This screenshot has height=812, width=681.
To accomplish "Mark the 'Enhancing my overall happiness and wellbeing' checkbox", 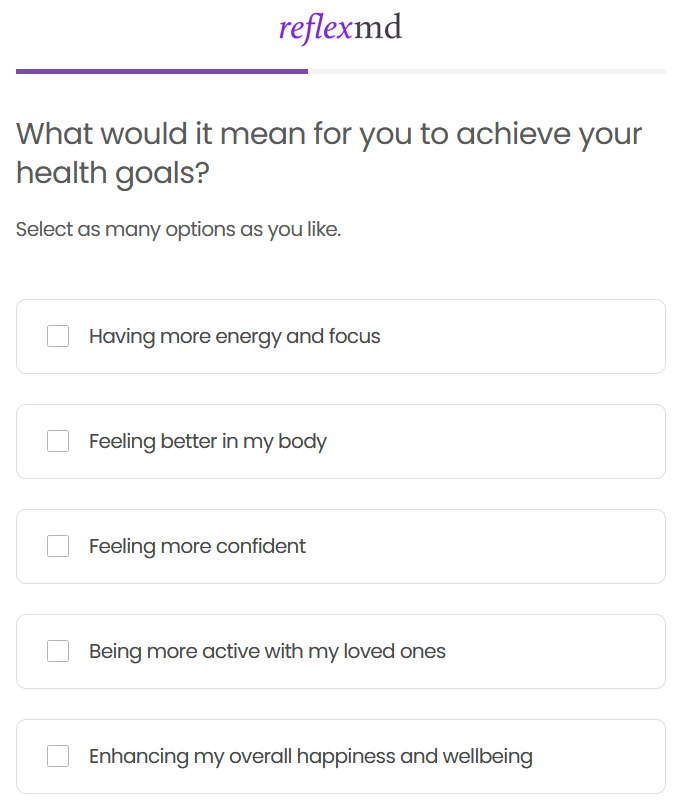I will (58, 756).
